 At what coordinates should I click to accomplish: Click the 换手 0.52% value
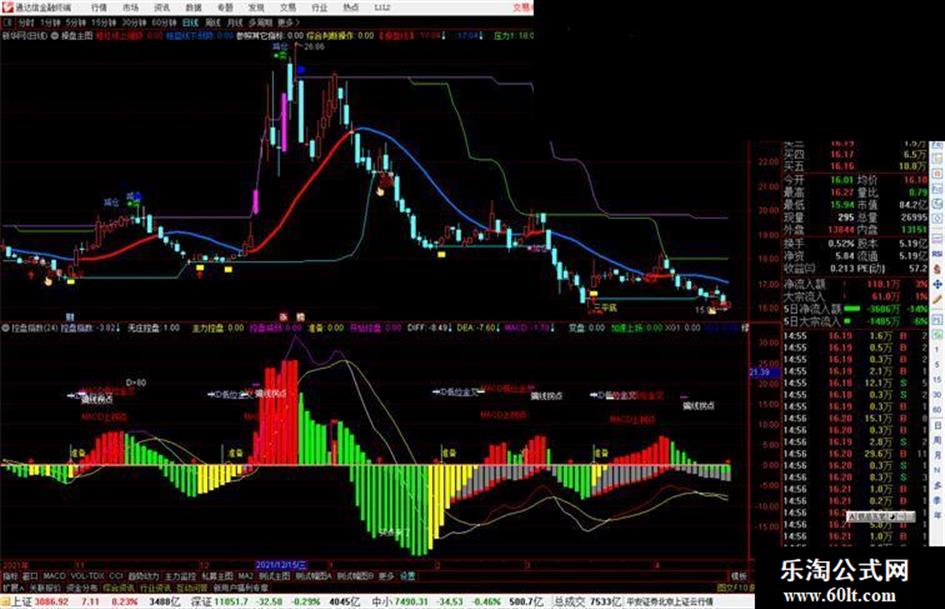[841, 244]
